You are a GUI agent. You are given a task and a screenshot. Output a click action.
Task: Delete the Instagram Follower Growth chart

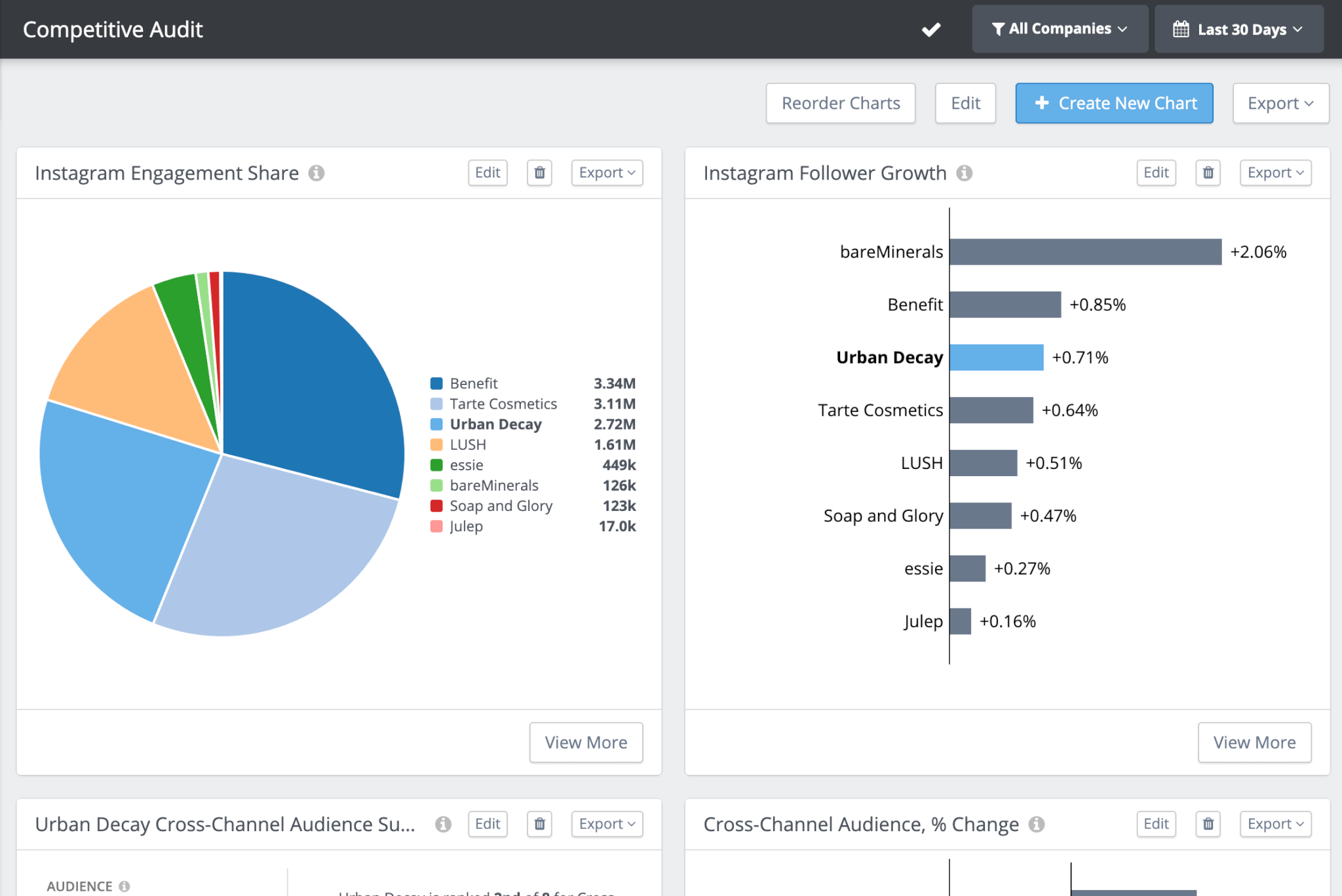1208,173
